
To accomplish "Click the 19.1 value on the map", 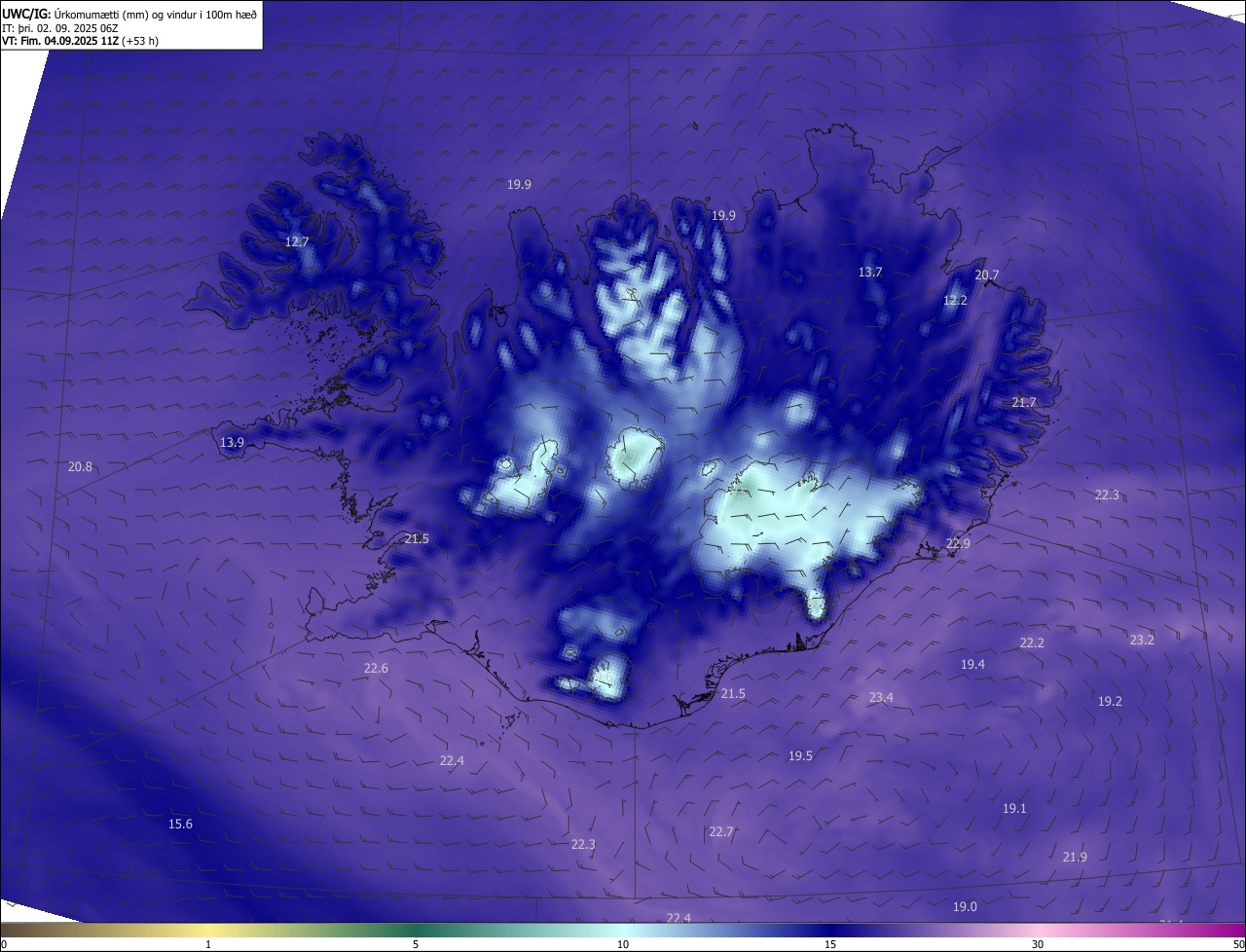I will pyautogui.click(x=1014, y=809).
